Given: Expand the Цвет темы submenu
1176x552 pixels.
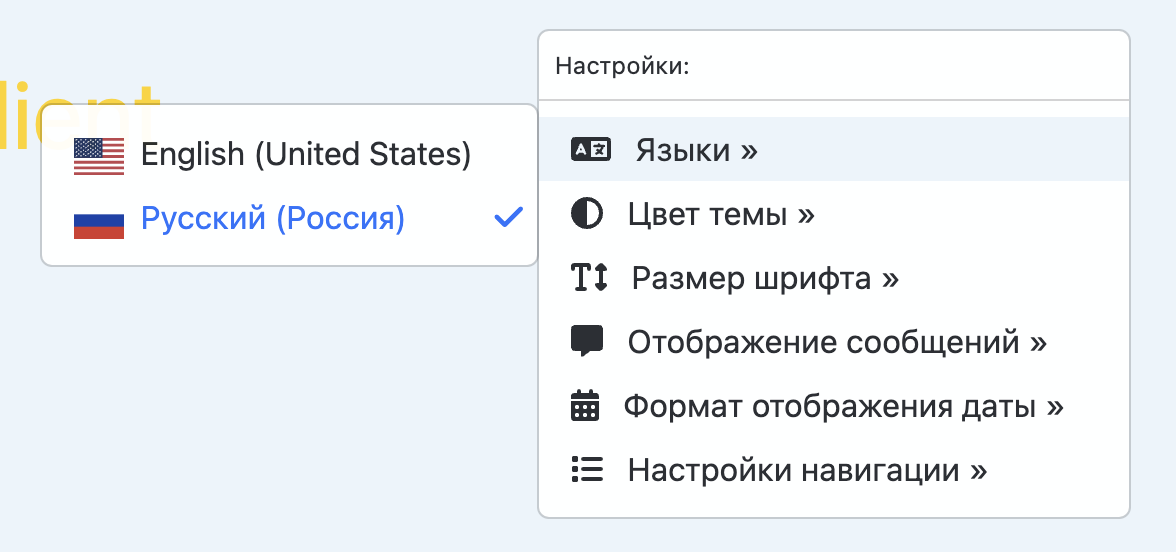Looking at the screenshot, I should point(721,215).
